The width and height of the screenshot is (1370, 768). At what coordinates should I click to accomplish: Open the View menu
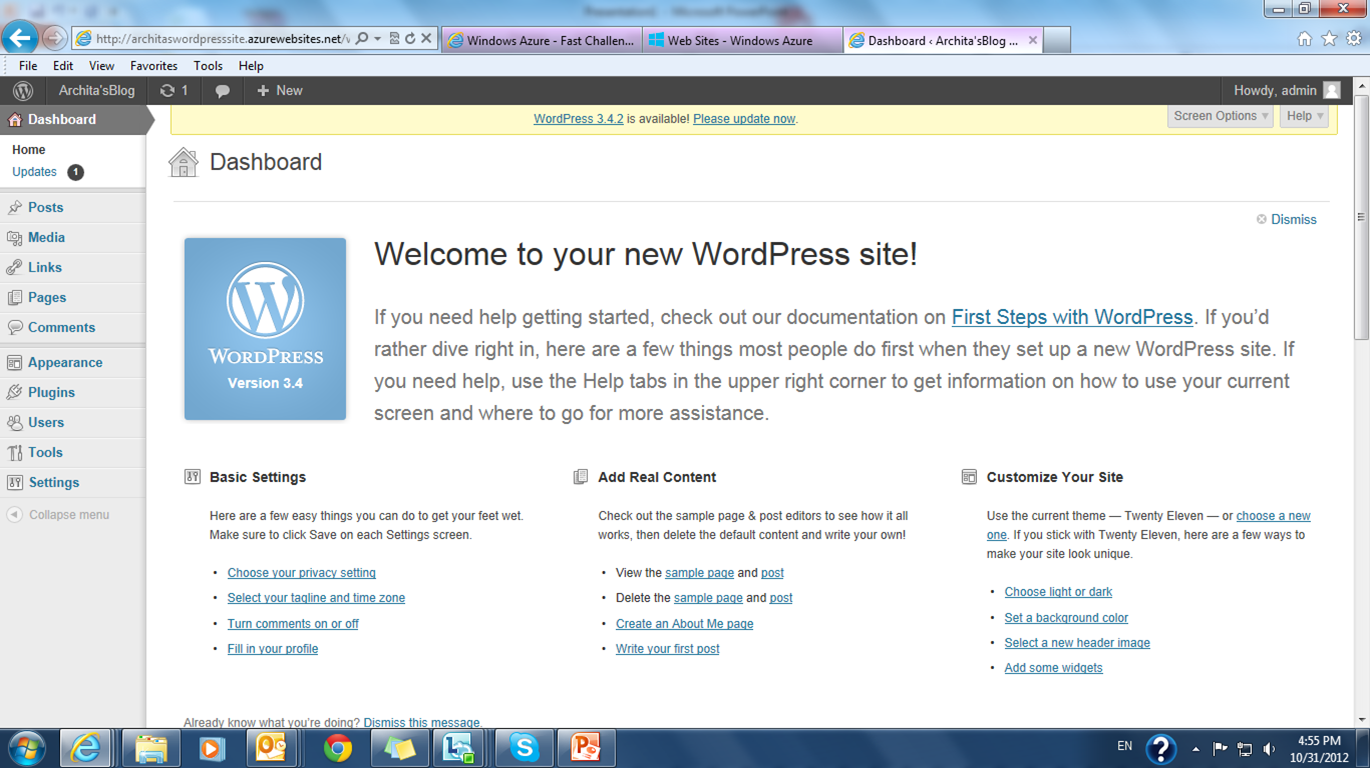click(x=101, y=66)
